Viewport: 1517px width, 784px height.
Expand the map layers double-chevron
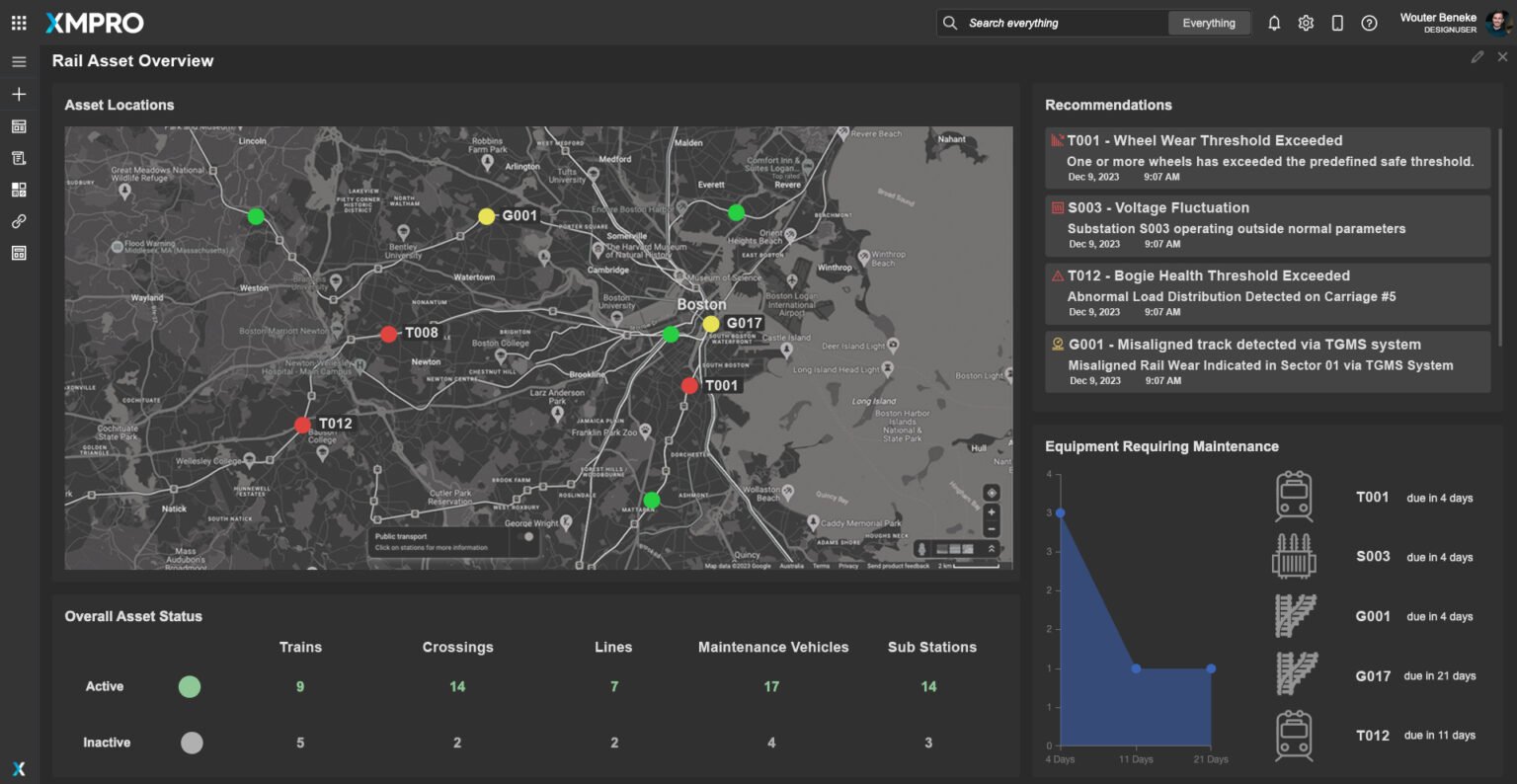[992, 549]
